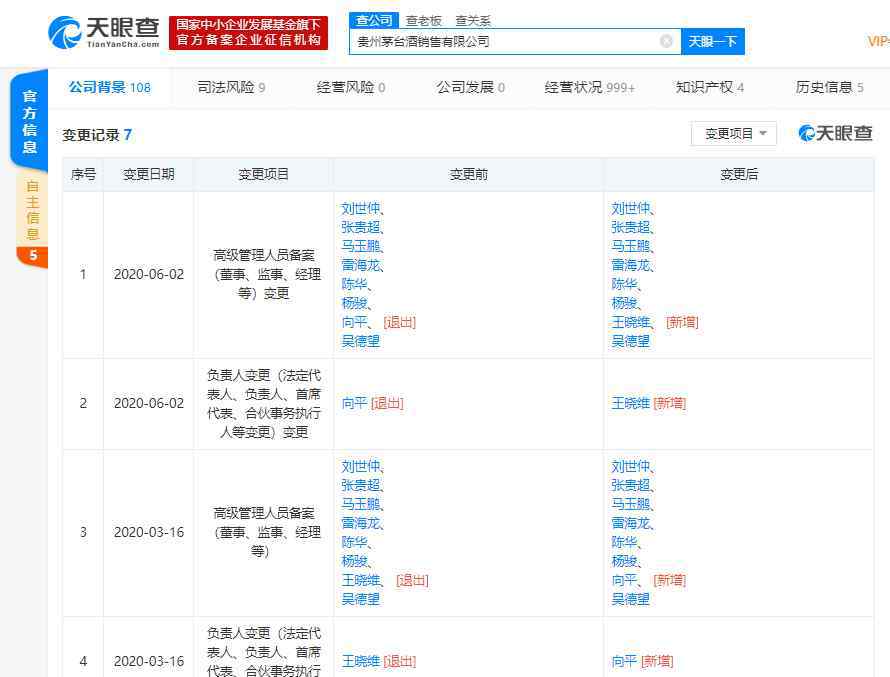Open 吴德望 in row 1 变更后 list
The height and width of the screenshot is (677, 890).
pos(630,341)
